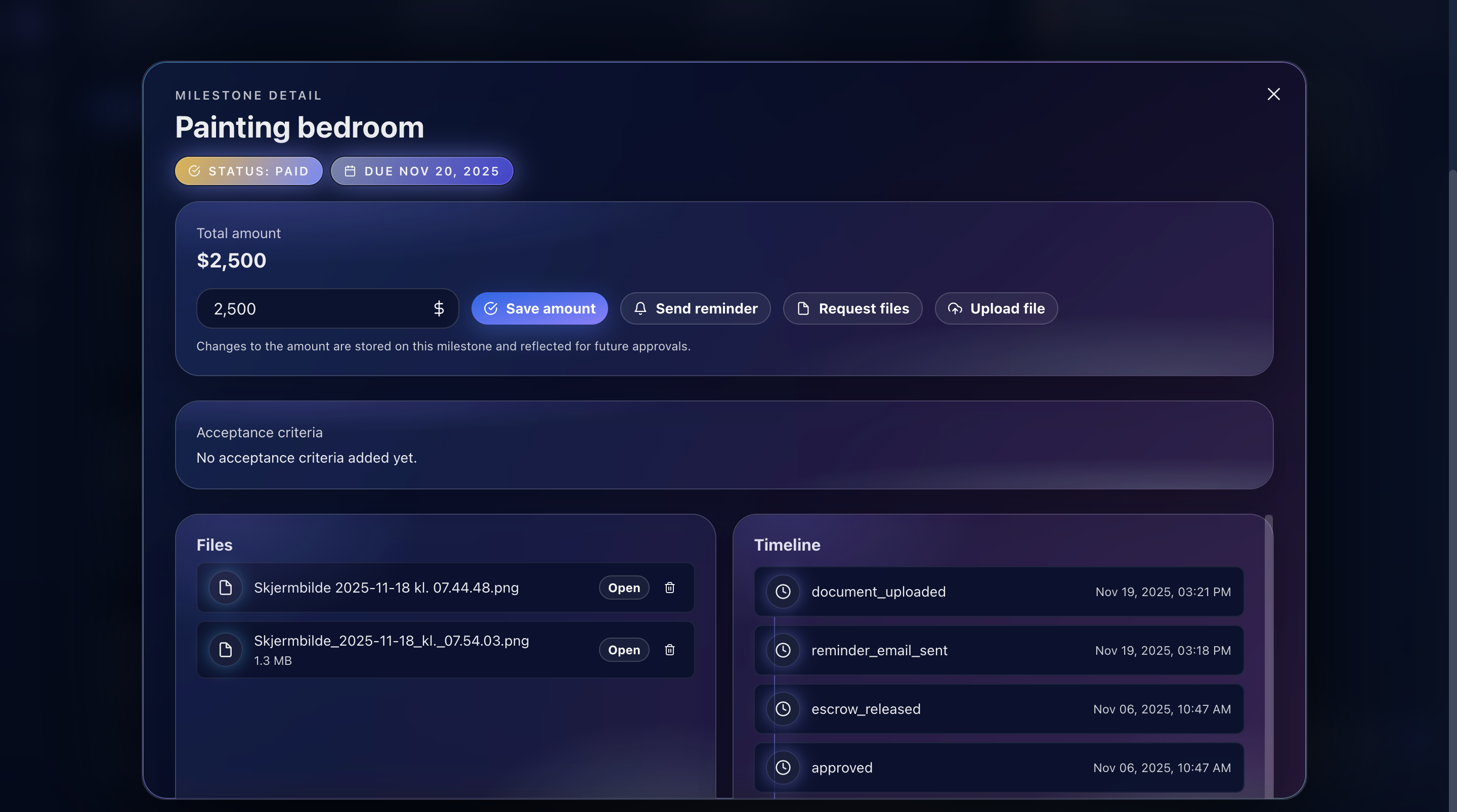The image size is (1457, 812).
Task: Click the upload cloud icon on Upload file
Action: pos(955,308)
